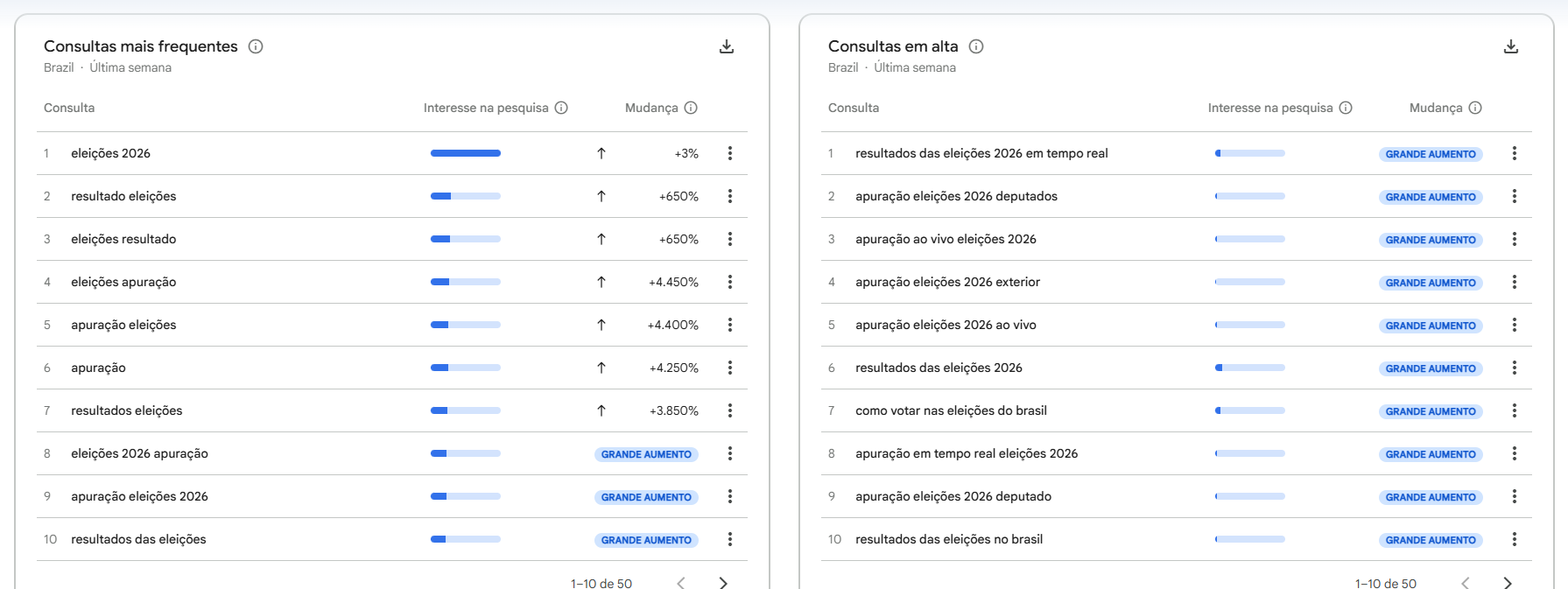Screen dimensions: 1568x589
Task: Open more options for apuração em tempo real eleições 2026
Action: click(1515, 453)
